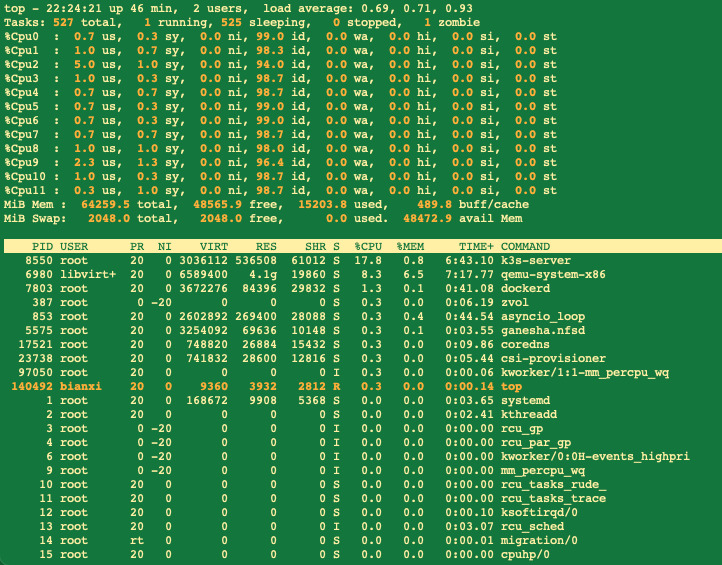Click the libvirt+ user name

pyautogui.click(x=88, y=275)
